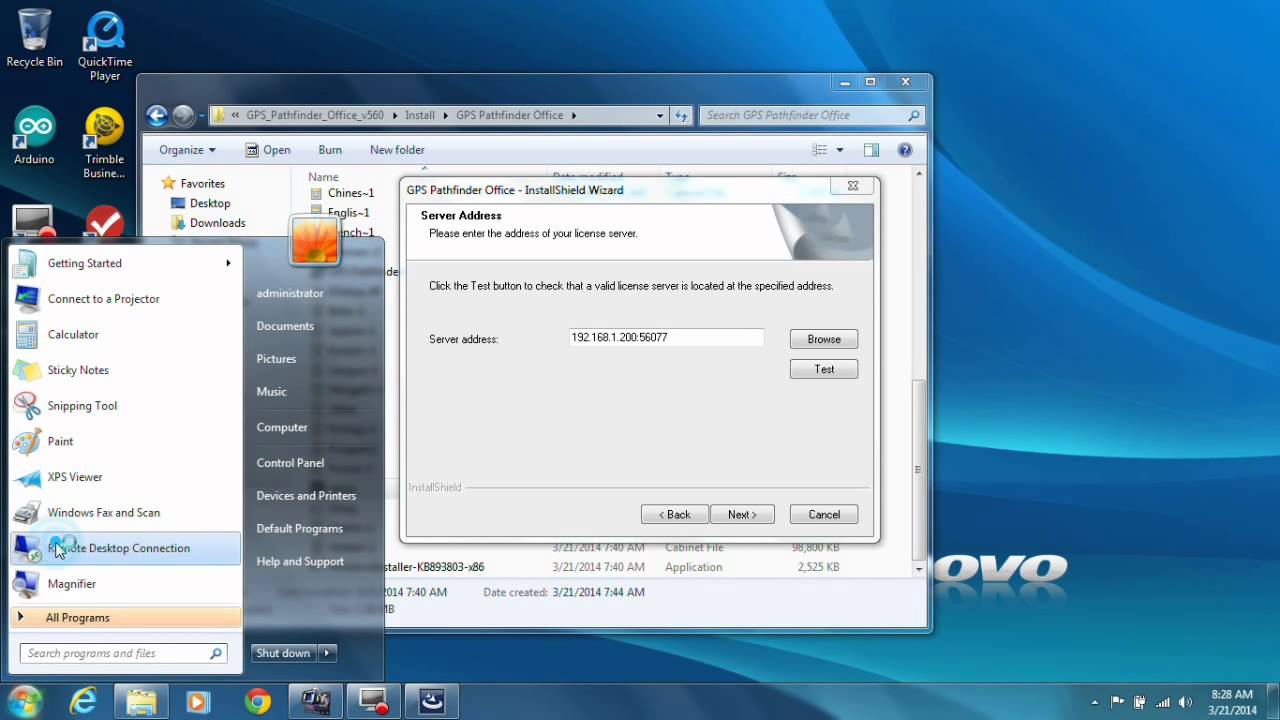This screenshot has height=720, width=1280.
Task: Open Music library link
Action: [x=271, y=392]
